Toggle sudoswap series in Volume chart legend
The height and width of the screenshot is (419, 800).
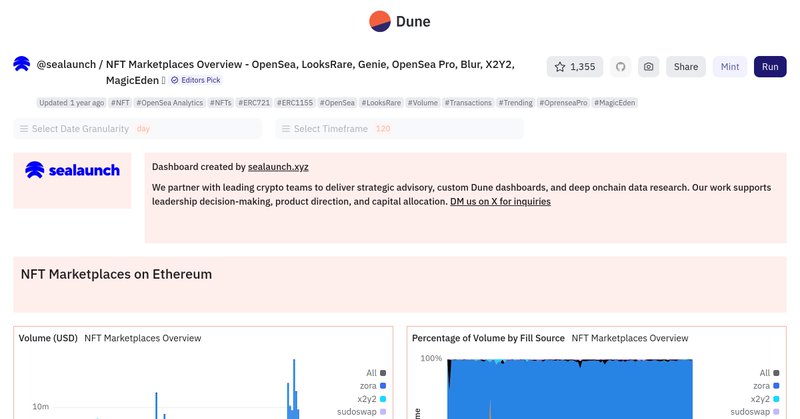tap(361, 412)
